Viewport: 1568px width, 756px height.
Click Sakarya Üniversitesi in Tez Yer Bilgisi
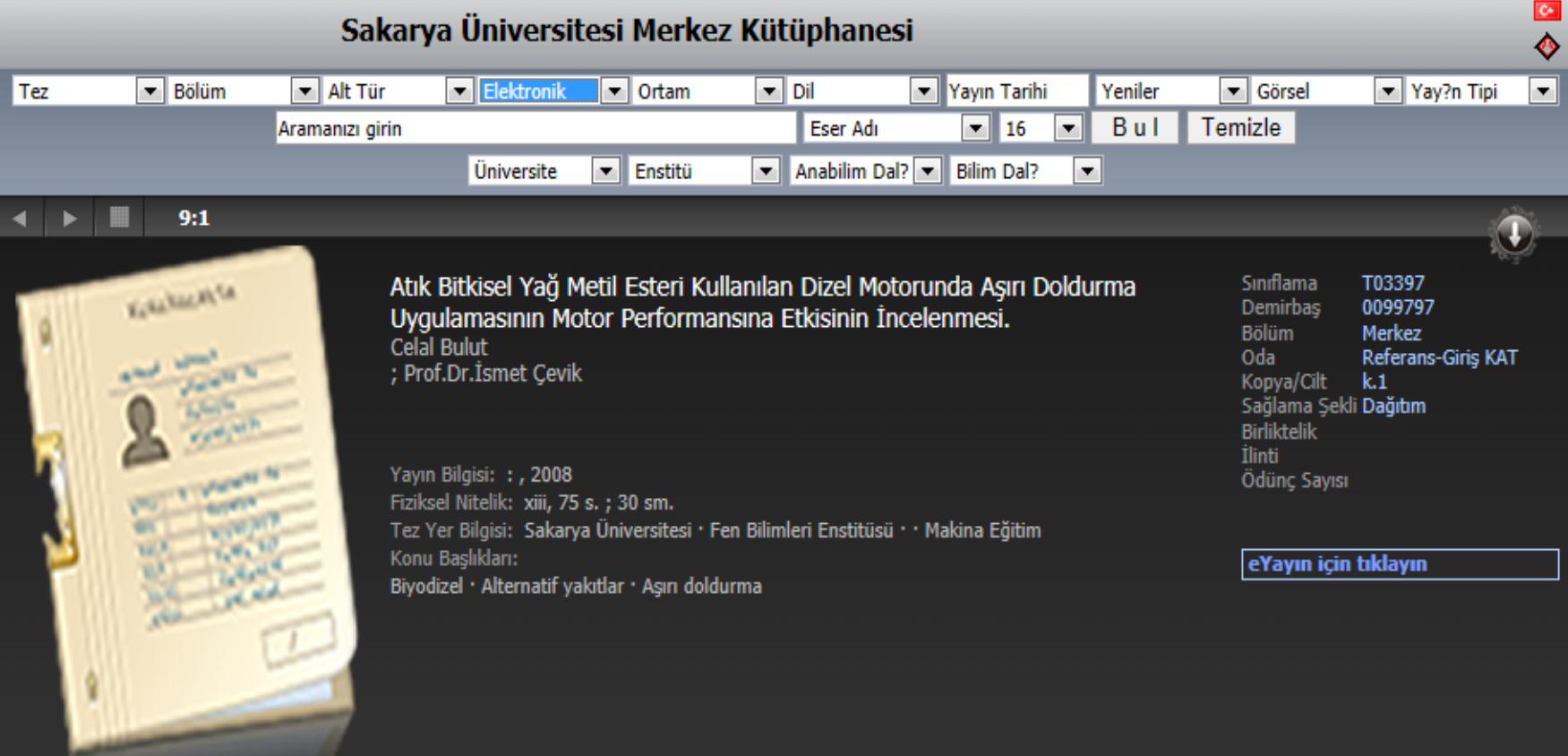607,530
